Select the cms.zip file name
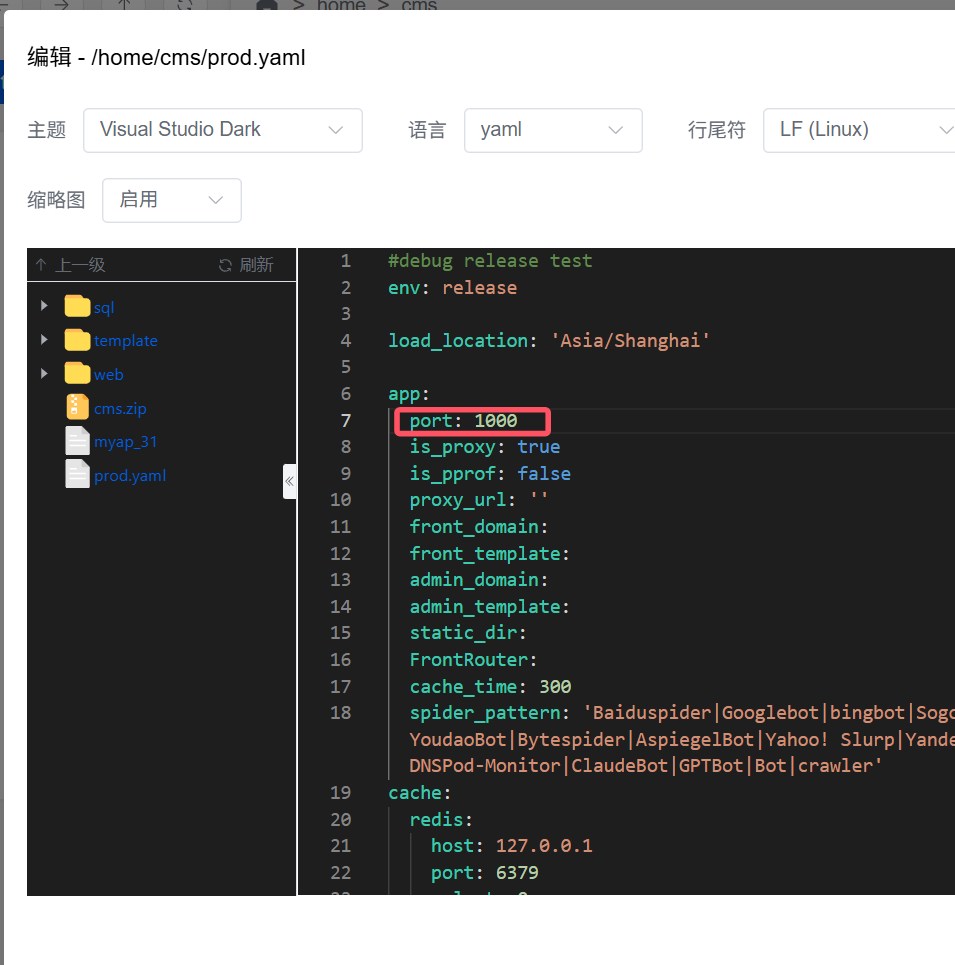 point(120,408)
